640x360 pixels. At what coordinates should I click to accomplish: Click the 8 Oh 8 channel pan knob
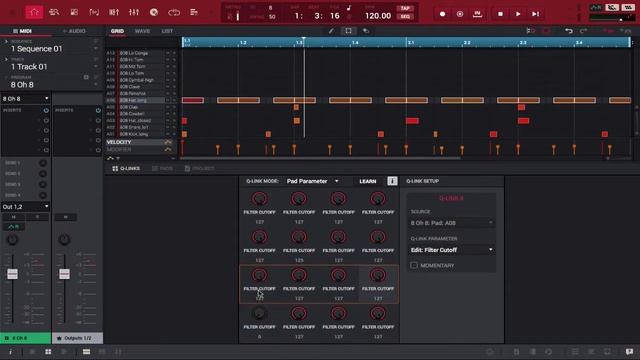pos(12,240)
